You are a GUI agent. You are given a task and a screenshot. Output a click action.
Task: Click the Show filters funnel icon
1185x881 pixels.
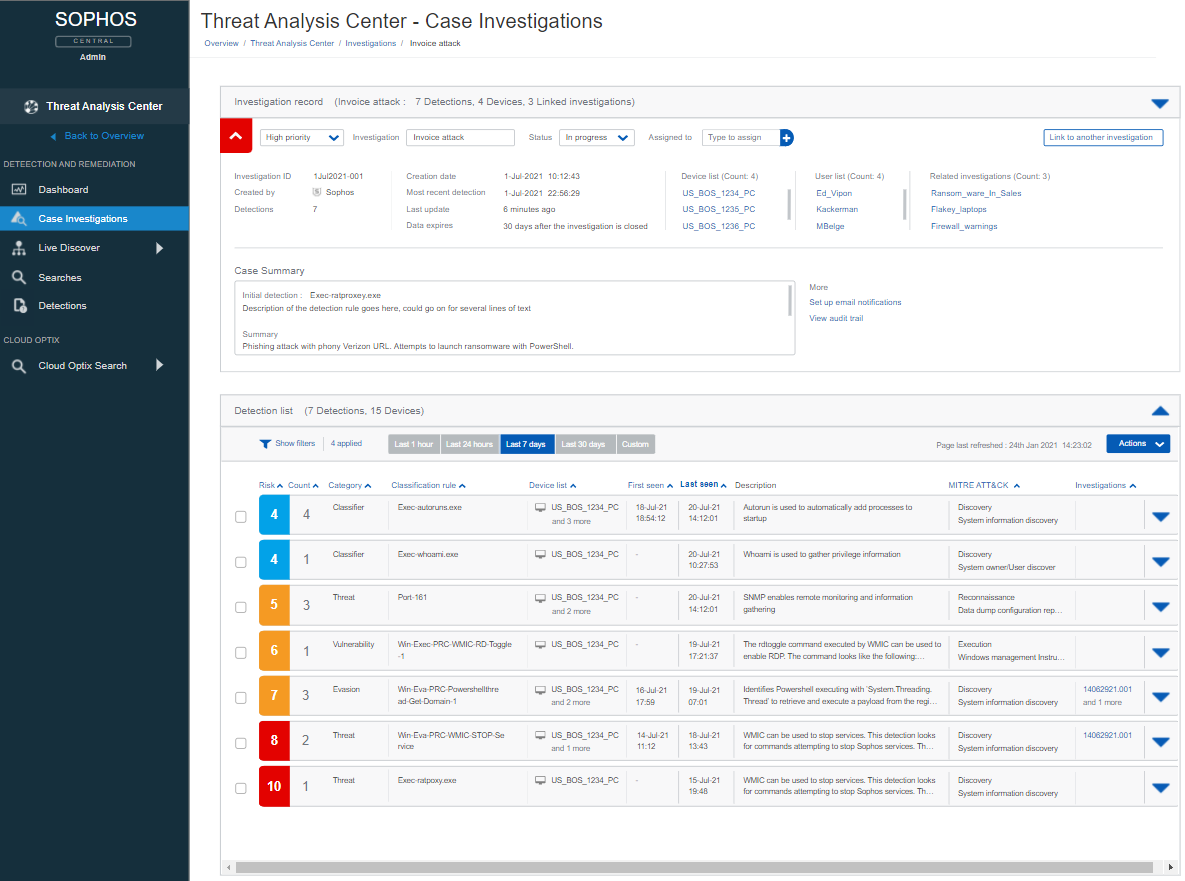pyautogui.click(x=265, y=444)
